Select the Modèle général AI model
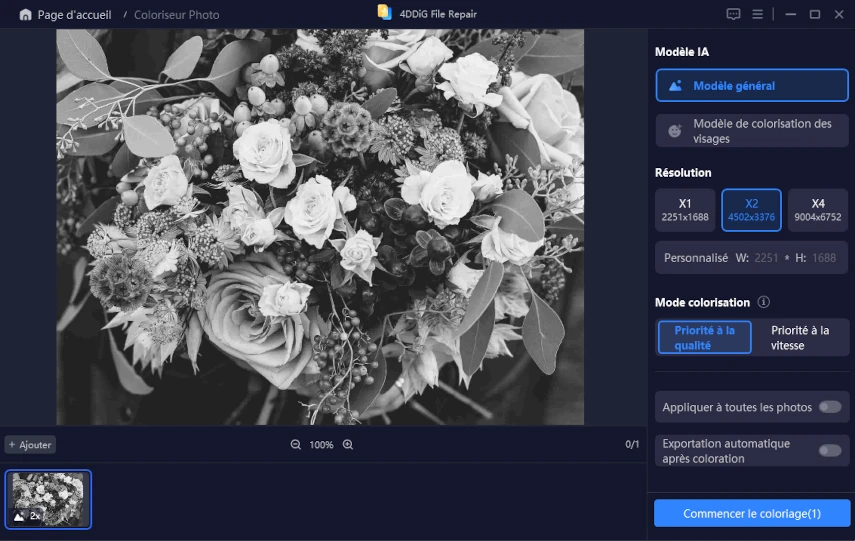Screen dimensions: 855x541 (x=752, y=86)
